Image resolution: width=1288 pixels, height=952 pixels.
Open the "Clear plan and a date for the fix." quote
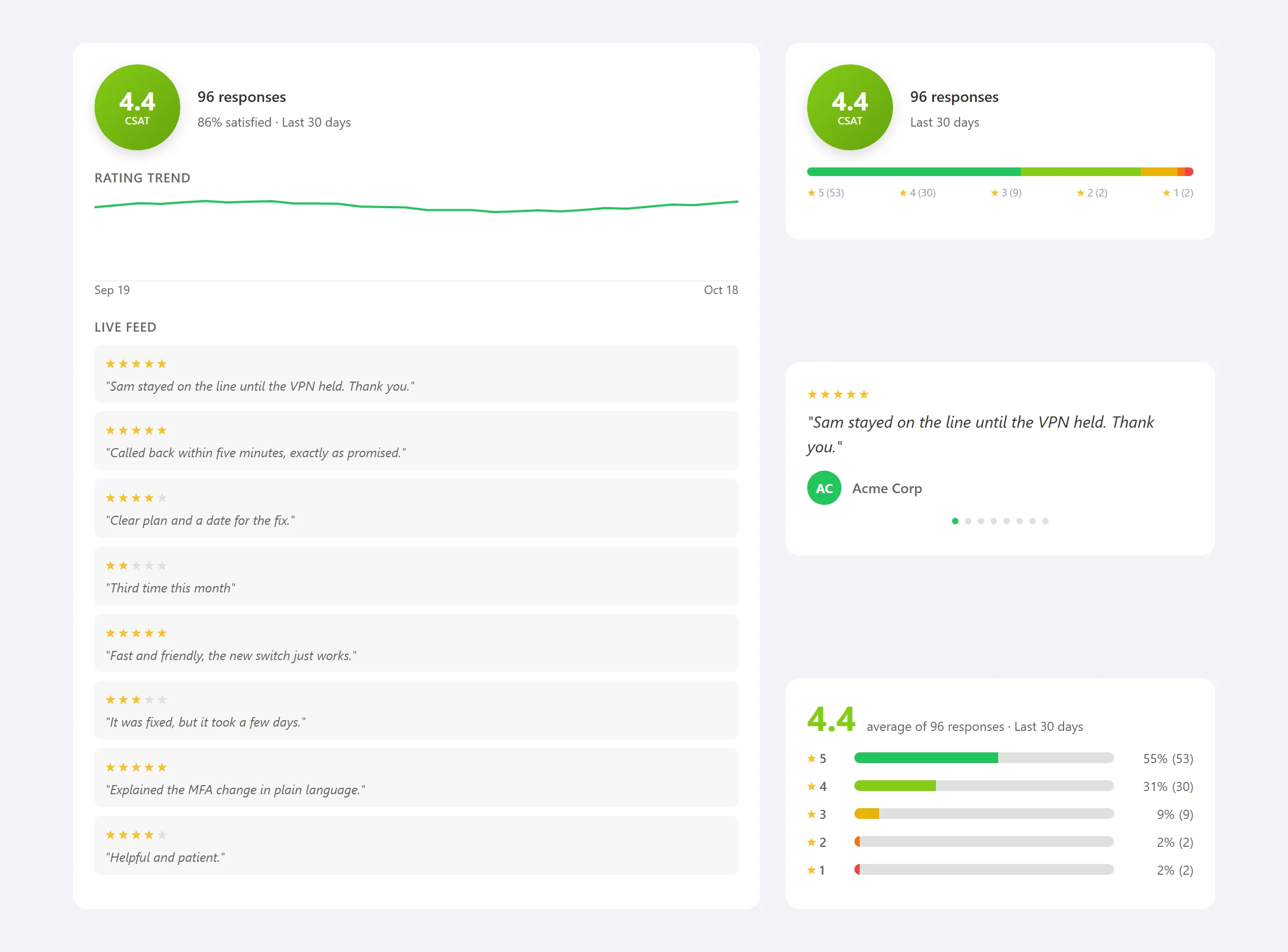pos(200,521)
